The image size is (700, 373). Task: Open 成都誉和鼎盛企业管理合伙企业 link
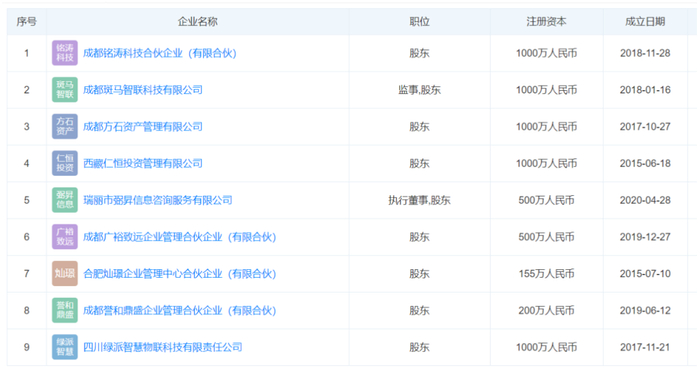180,311
